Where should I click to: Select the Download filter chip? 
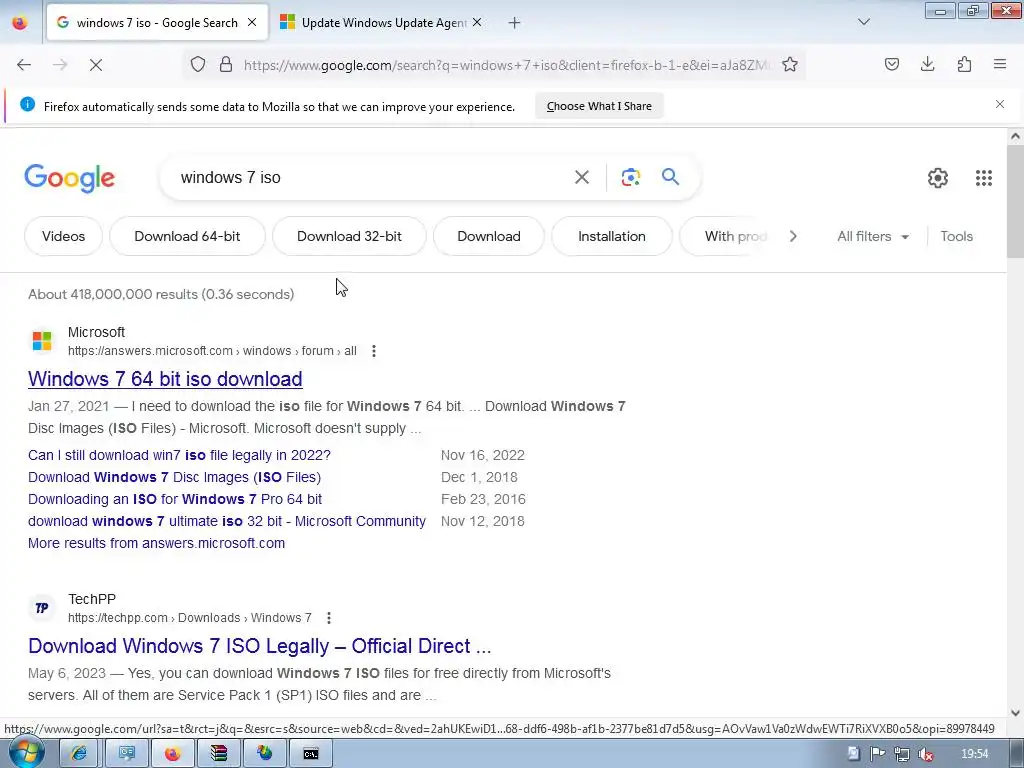coord(488,236)
